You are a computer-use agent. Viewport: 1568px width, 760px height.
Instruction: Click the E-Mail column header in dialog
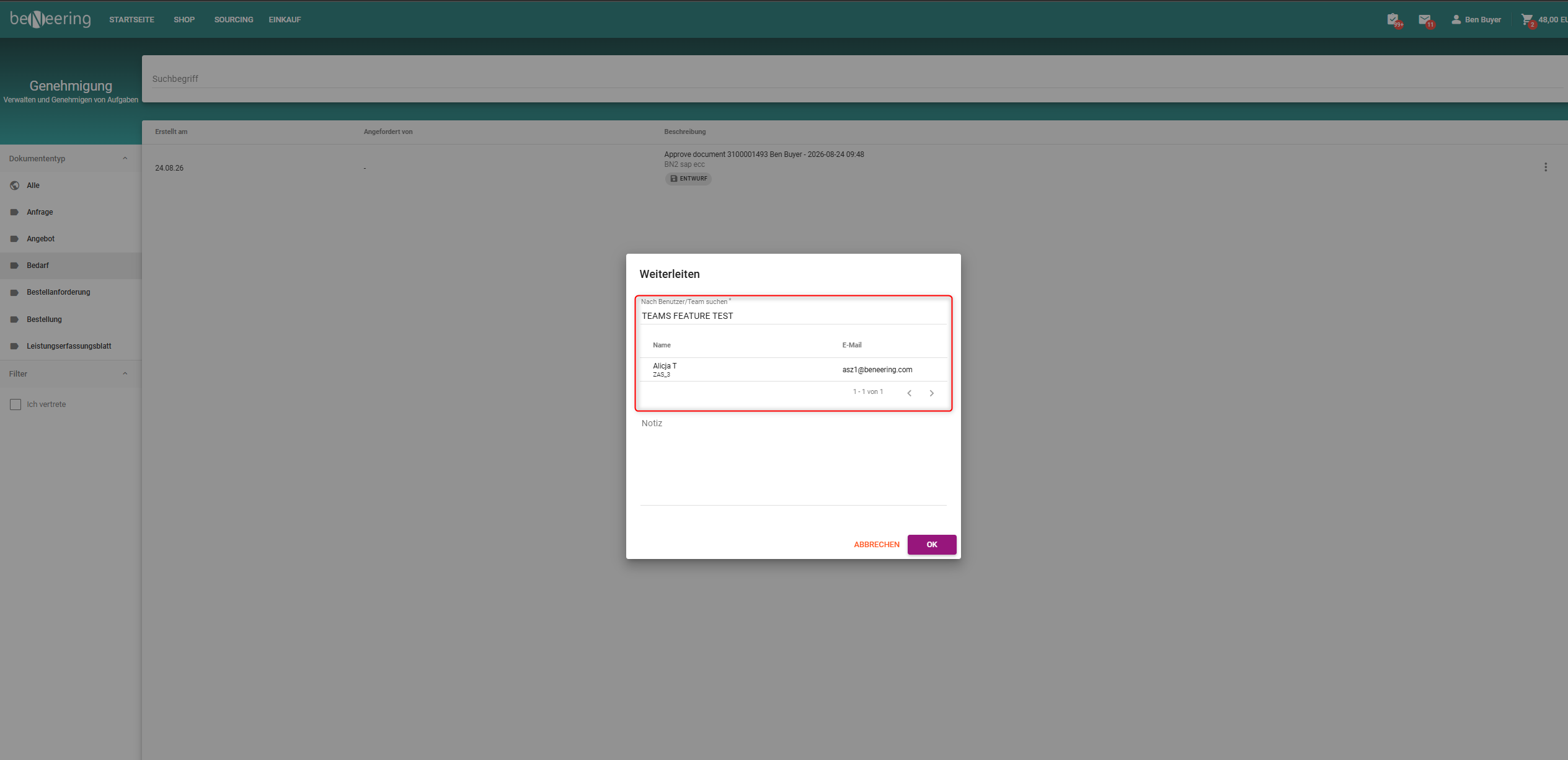852,345
